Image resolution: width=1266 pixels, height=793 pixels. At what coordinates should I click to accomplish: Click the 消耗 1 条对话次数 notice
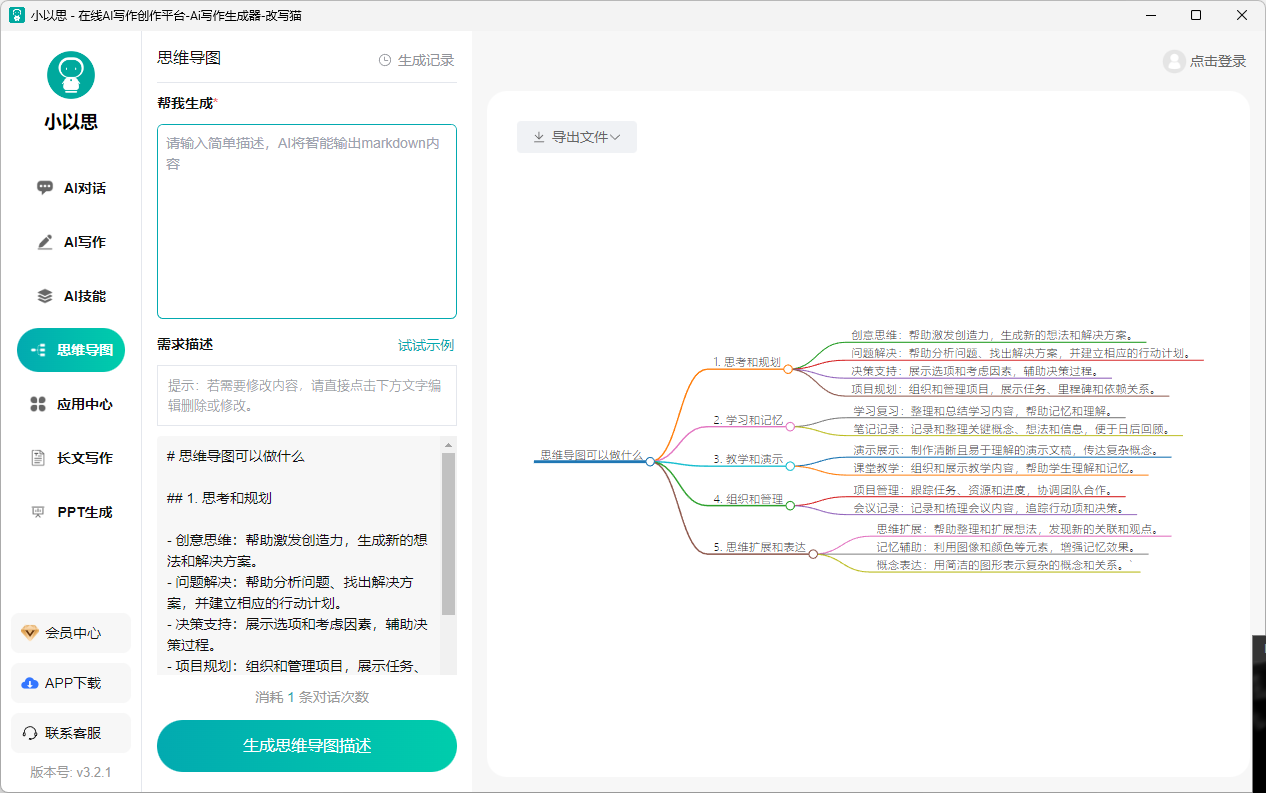click(312, 697)
